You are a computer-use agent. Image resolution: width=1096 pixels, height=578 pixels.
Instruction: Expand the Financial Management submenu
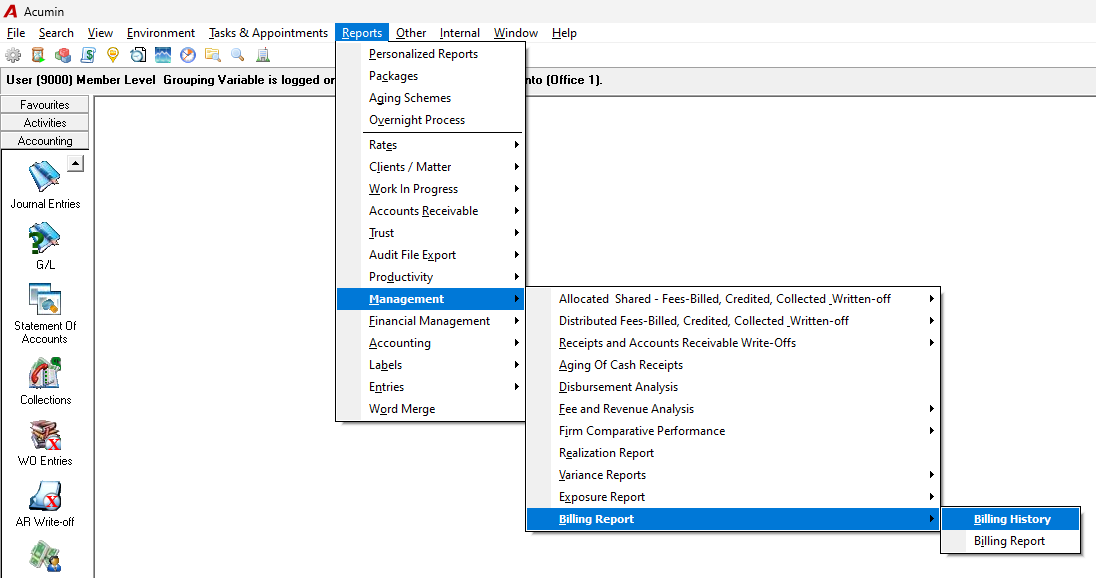click(430, 321)
